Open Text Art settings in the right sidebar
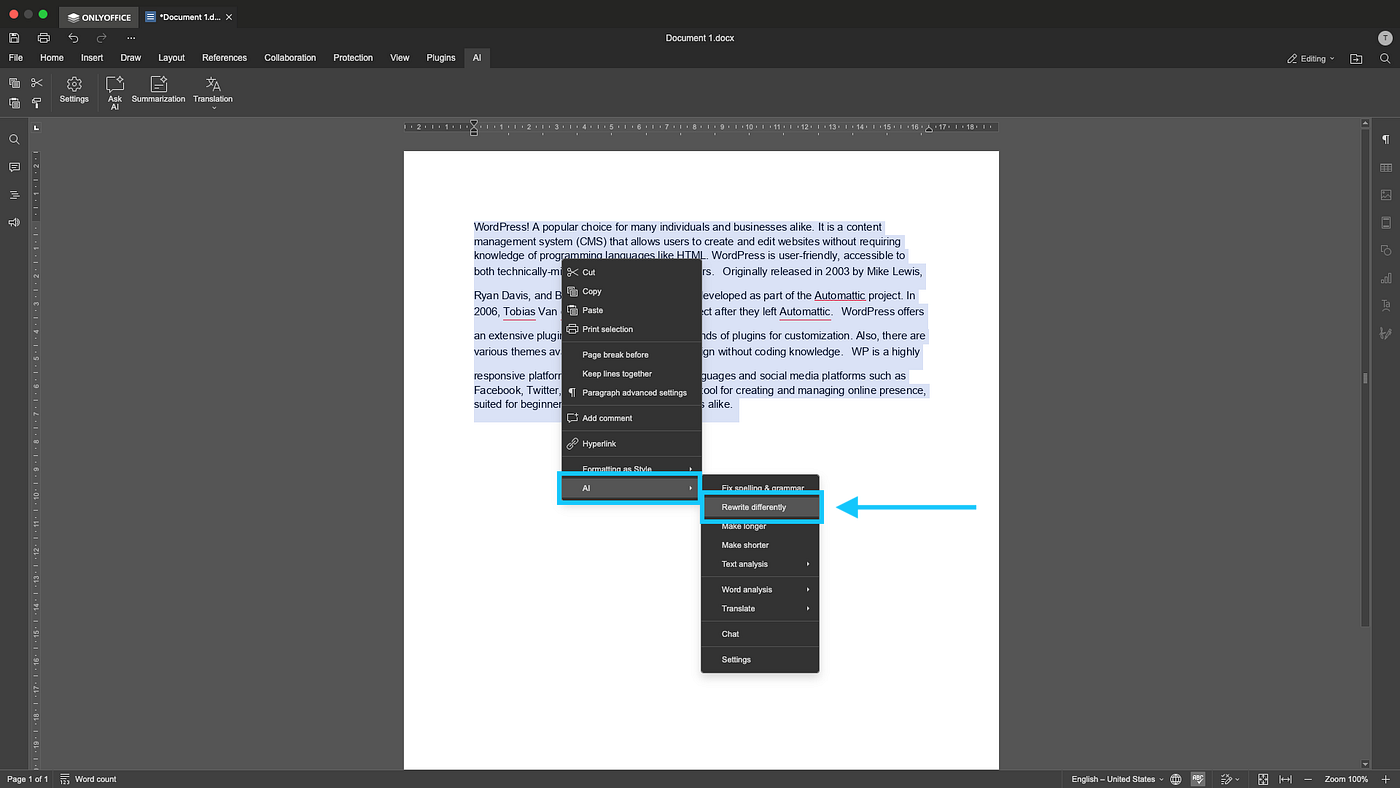Viewport: 1400px width, 788px height. point(1385,305)
